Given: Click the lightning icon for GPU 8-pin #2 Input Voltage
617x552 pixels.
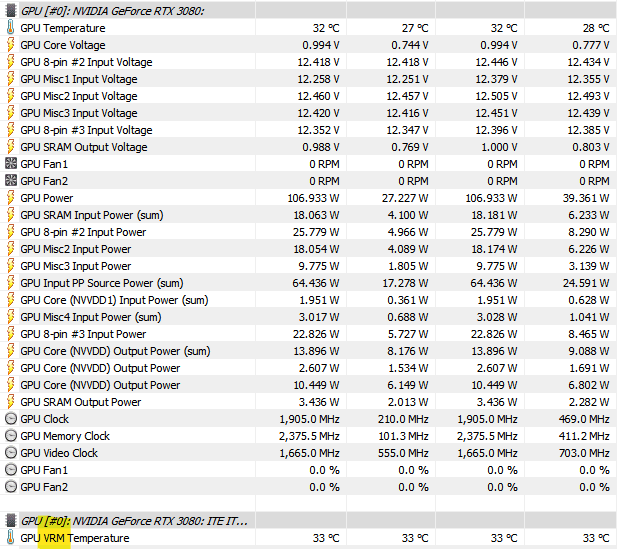Looking at the screenshot, I should (11, 62).
